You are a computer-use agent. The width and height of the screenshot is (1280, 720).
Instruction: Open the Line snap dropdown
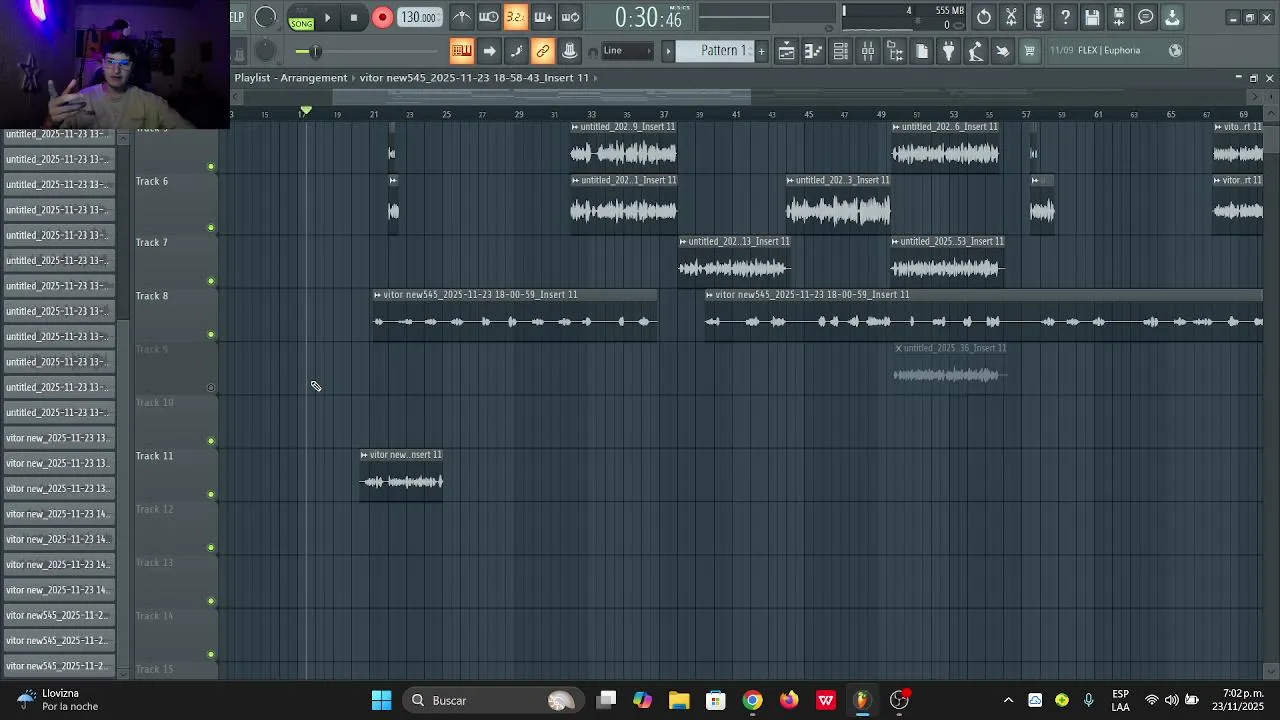click(627, 51)
